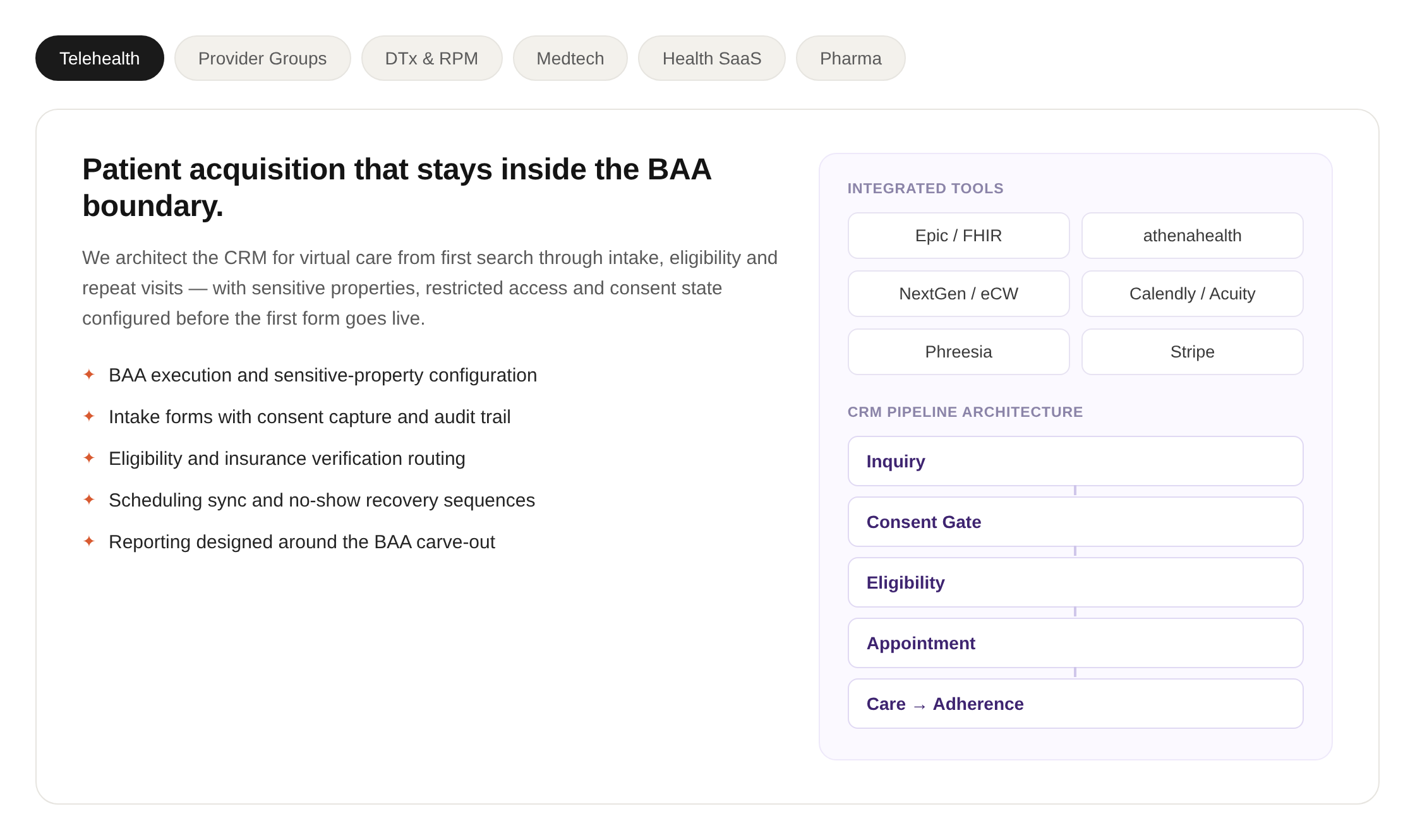
Task: Click the Phreesia integration chip
Action: [959, 352]
